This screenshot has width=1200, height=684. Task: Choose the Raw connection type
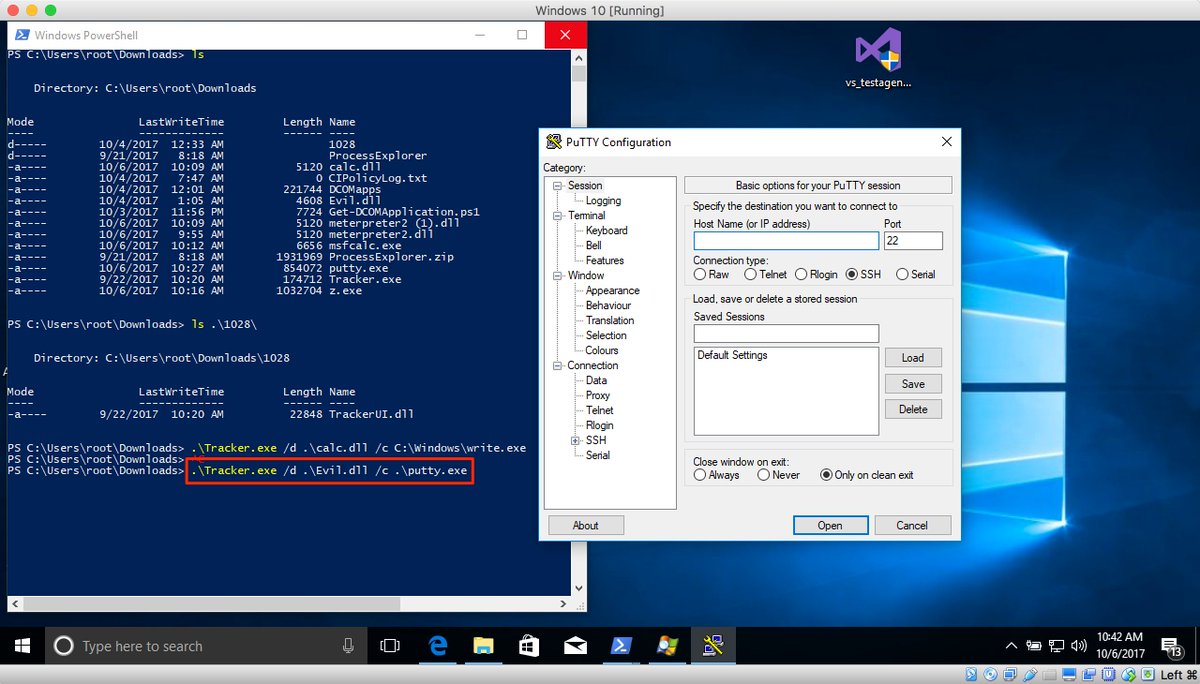coord(699,274)
